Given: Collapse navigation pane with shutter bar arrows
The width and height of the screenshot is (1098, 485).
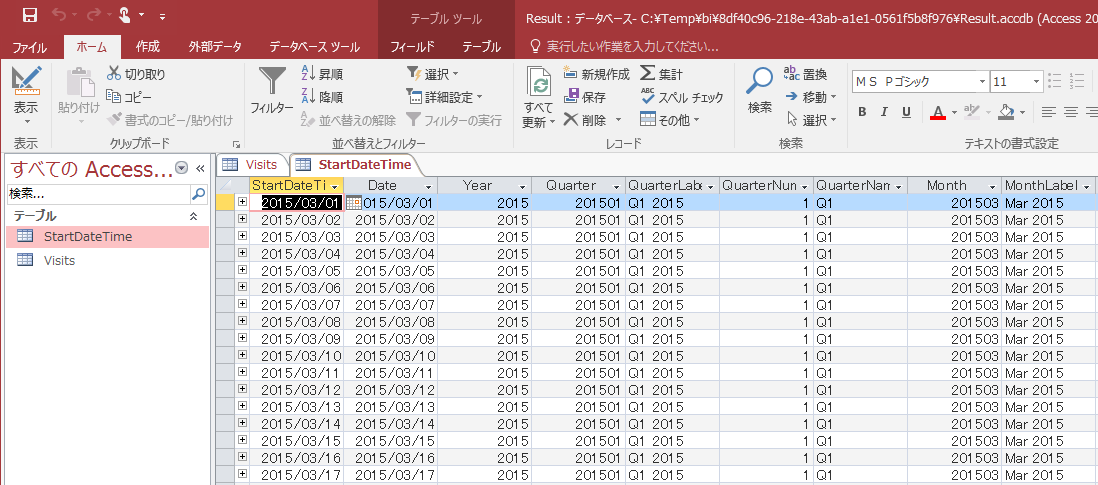Looking at the screenshot, I should [x=200, y=169].
